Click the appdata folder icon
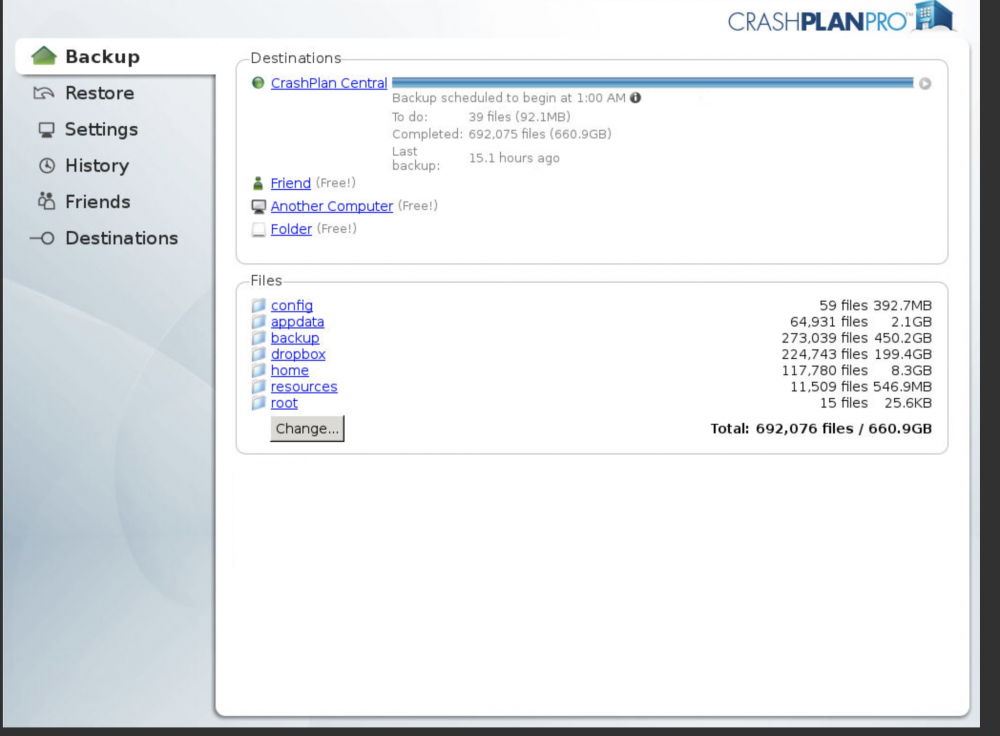This screenshot has height=736, width=1000. click(x=258, y=321)
